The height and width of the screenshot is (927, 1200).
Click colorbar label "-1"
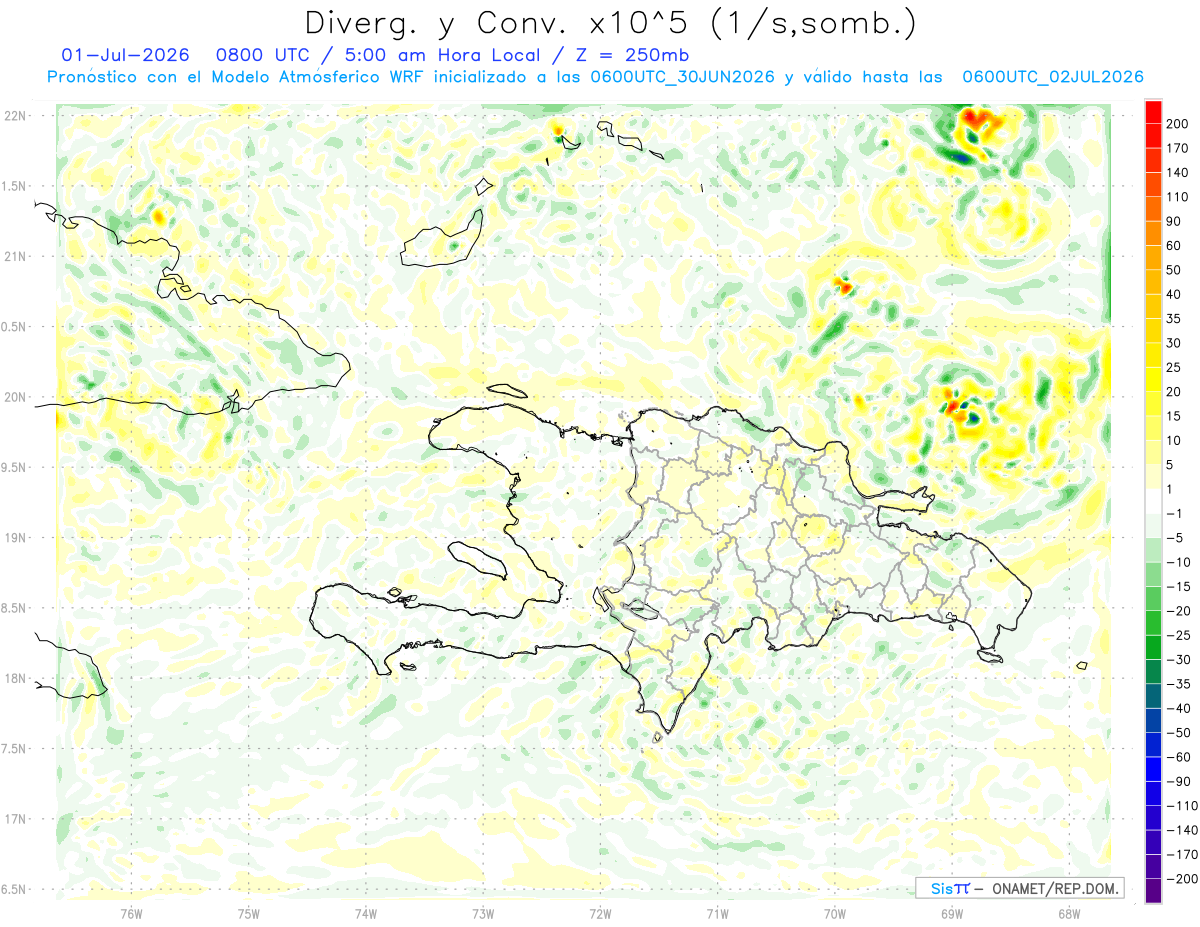[x=1176, y=513]
